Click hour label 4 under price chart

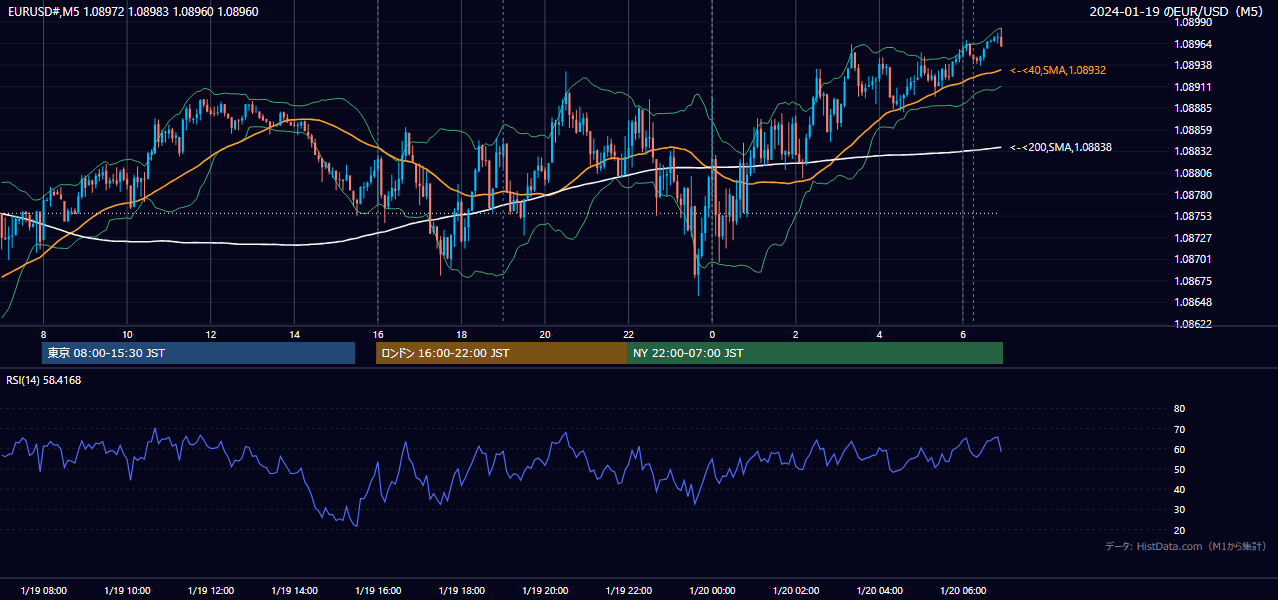tap(879, 334)
